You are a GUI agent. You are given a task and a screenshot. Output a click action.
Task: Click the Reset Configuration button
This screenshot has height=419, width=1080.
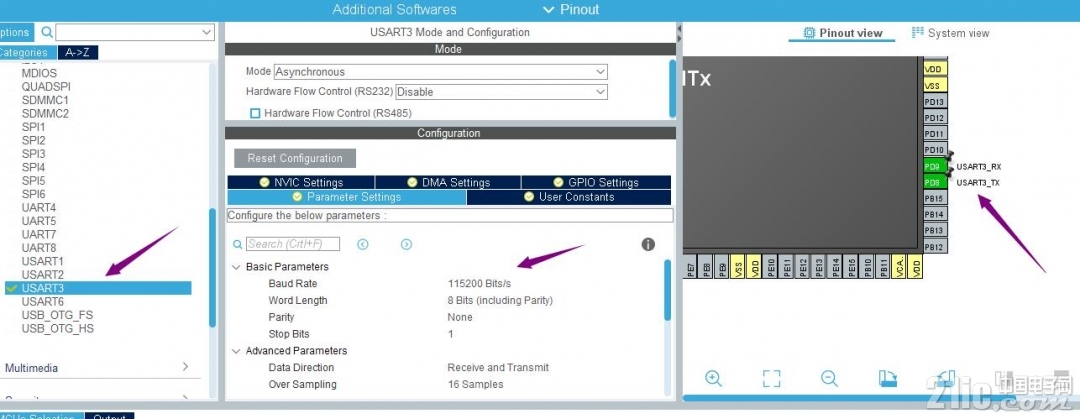tap(295, 159)
